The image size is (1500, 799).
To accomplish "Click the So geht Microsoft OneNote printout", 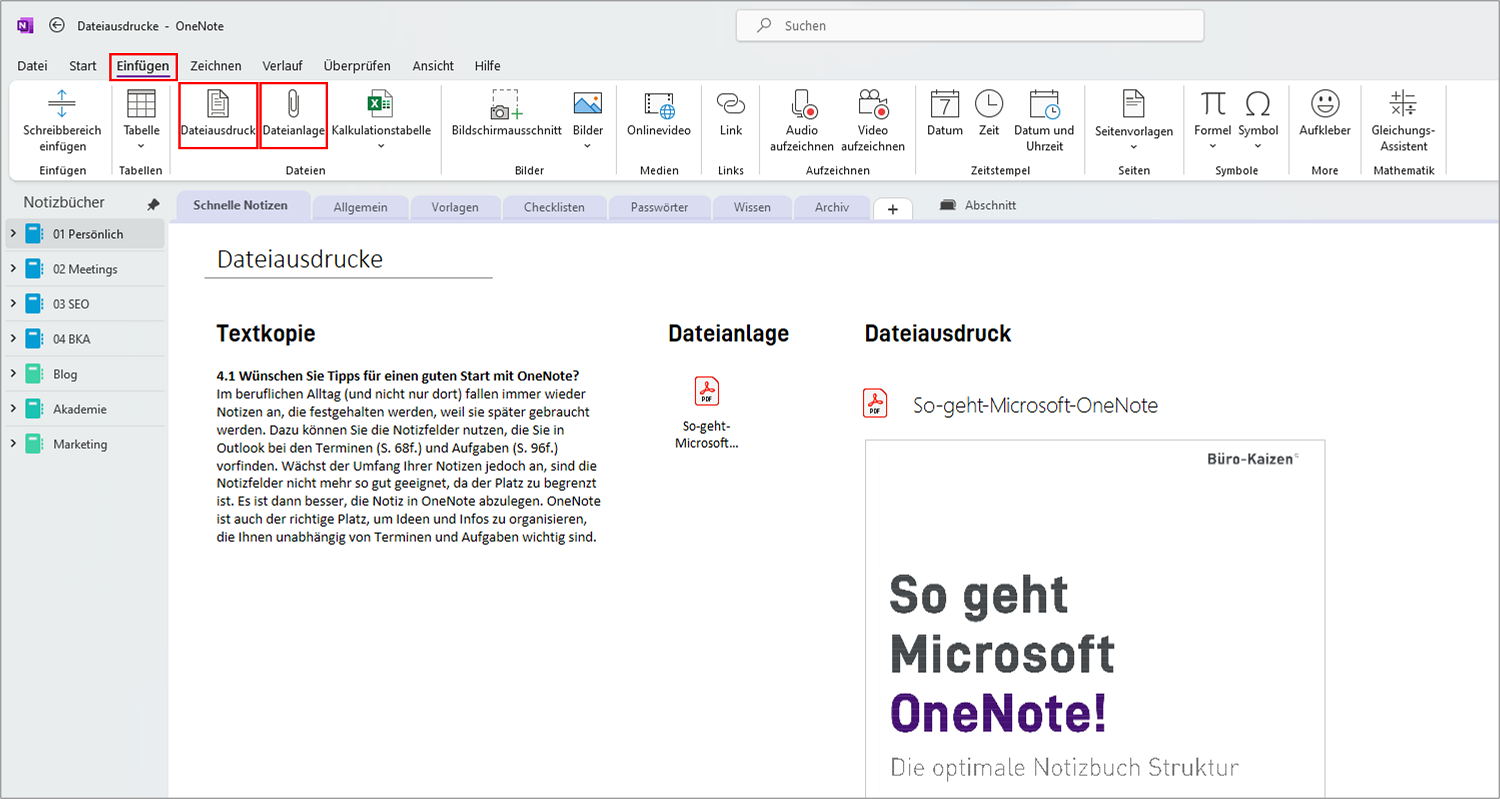I will (x=1095, y=618).
